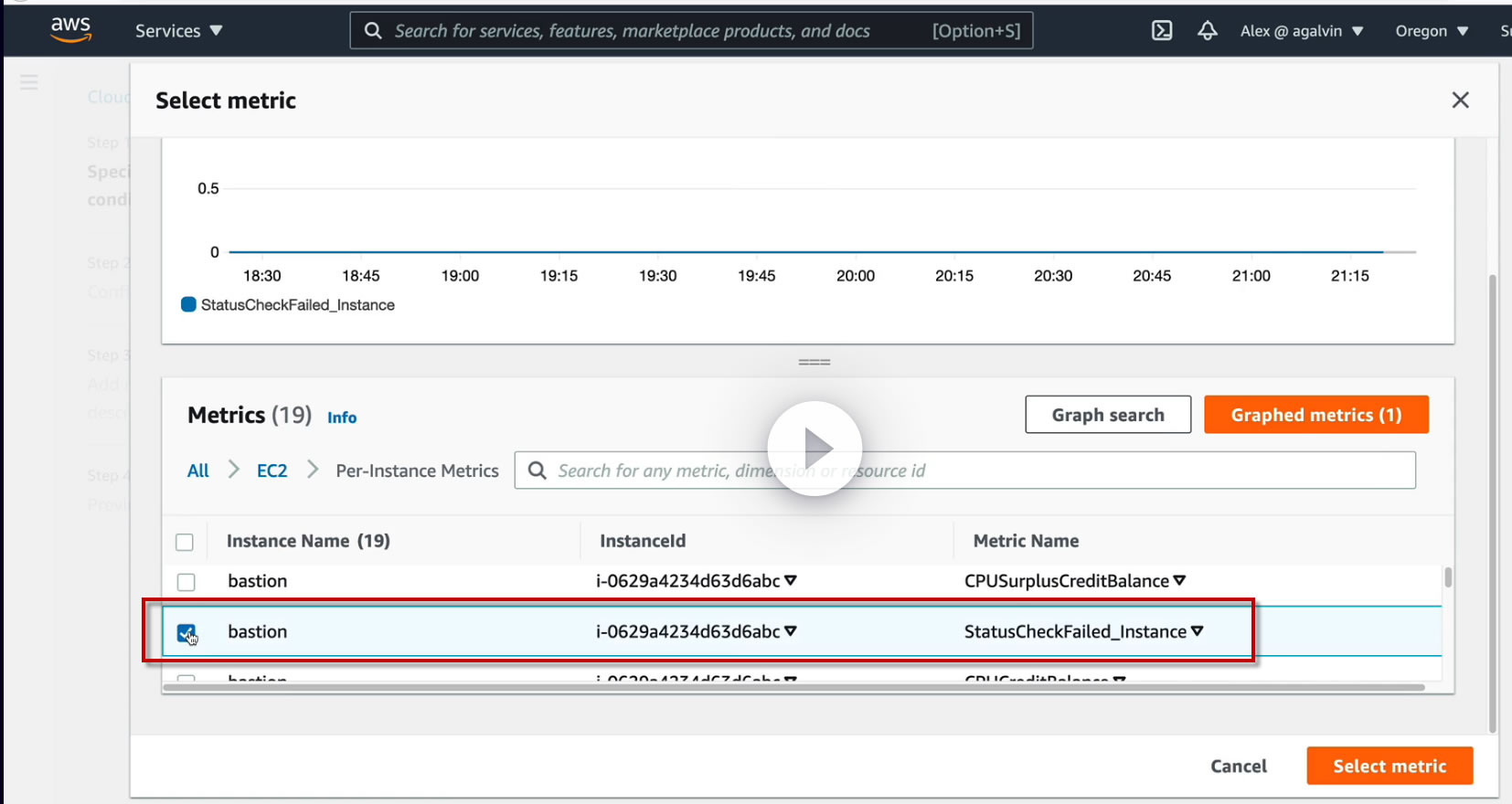
Task: Close the Select metric dialog
Action: (x=1460, y=100)
